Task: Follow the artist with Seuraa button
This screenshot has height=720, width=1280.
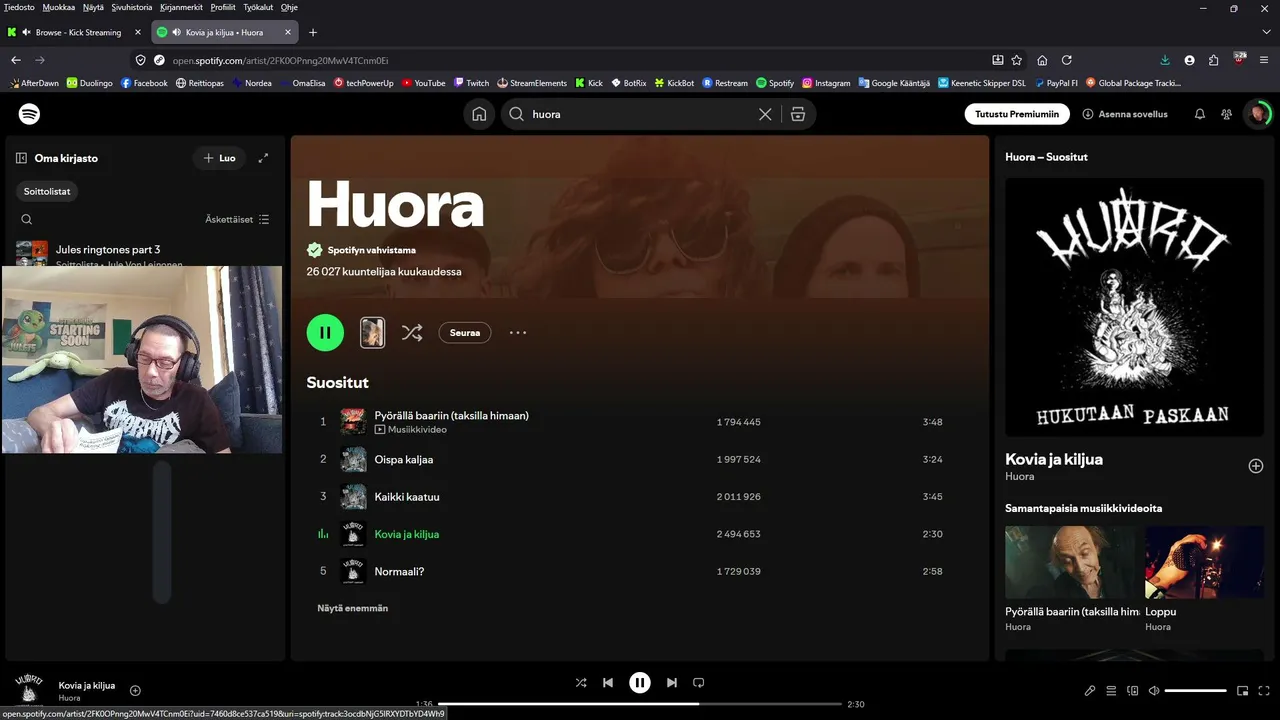Action: (x=465, y=333)
